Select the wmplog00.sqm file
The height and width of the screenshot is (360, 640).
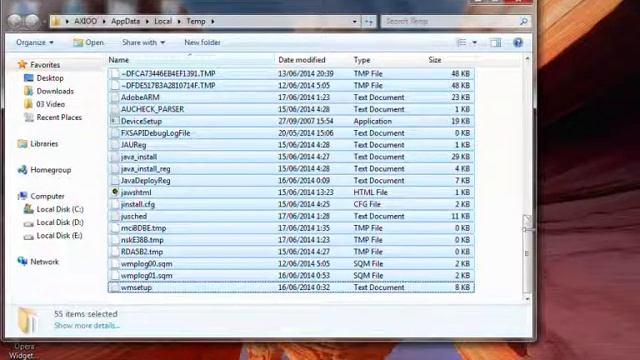291,264
